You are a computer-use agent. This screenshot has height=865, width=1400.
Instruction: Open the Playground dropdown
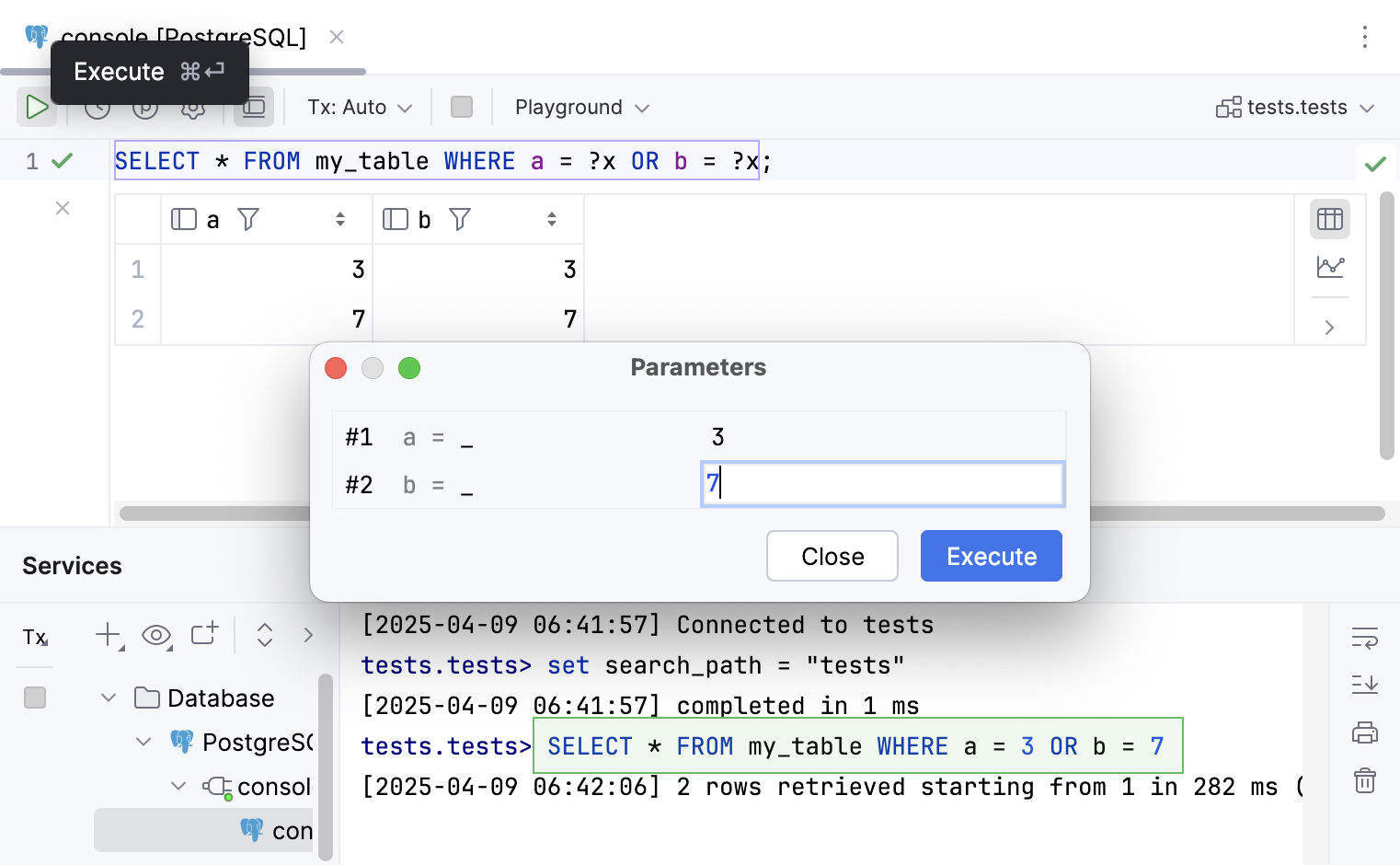[580, 107]
